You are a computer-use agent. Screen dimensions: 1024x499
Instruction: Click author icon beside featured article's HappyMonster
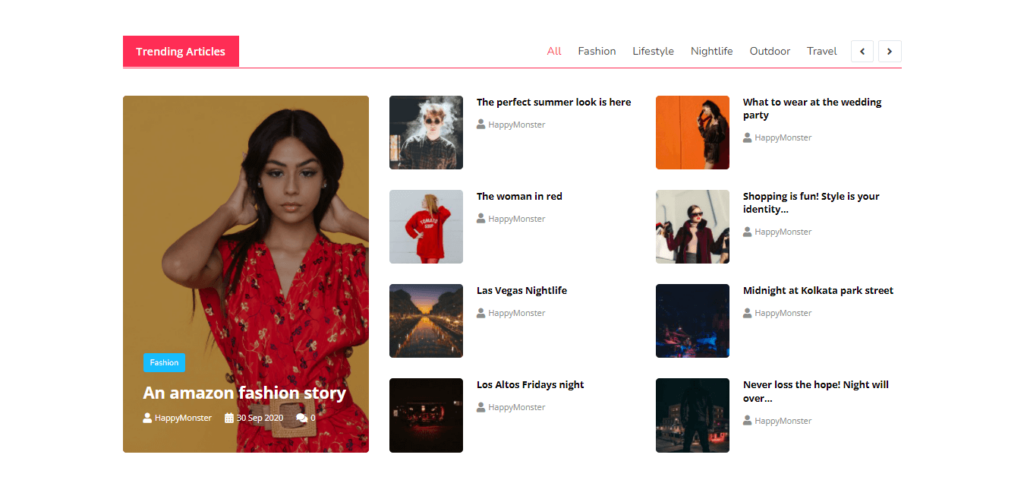(148, 418)
